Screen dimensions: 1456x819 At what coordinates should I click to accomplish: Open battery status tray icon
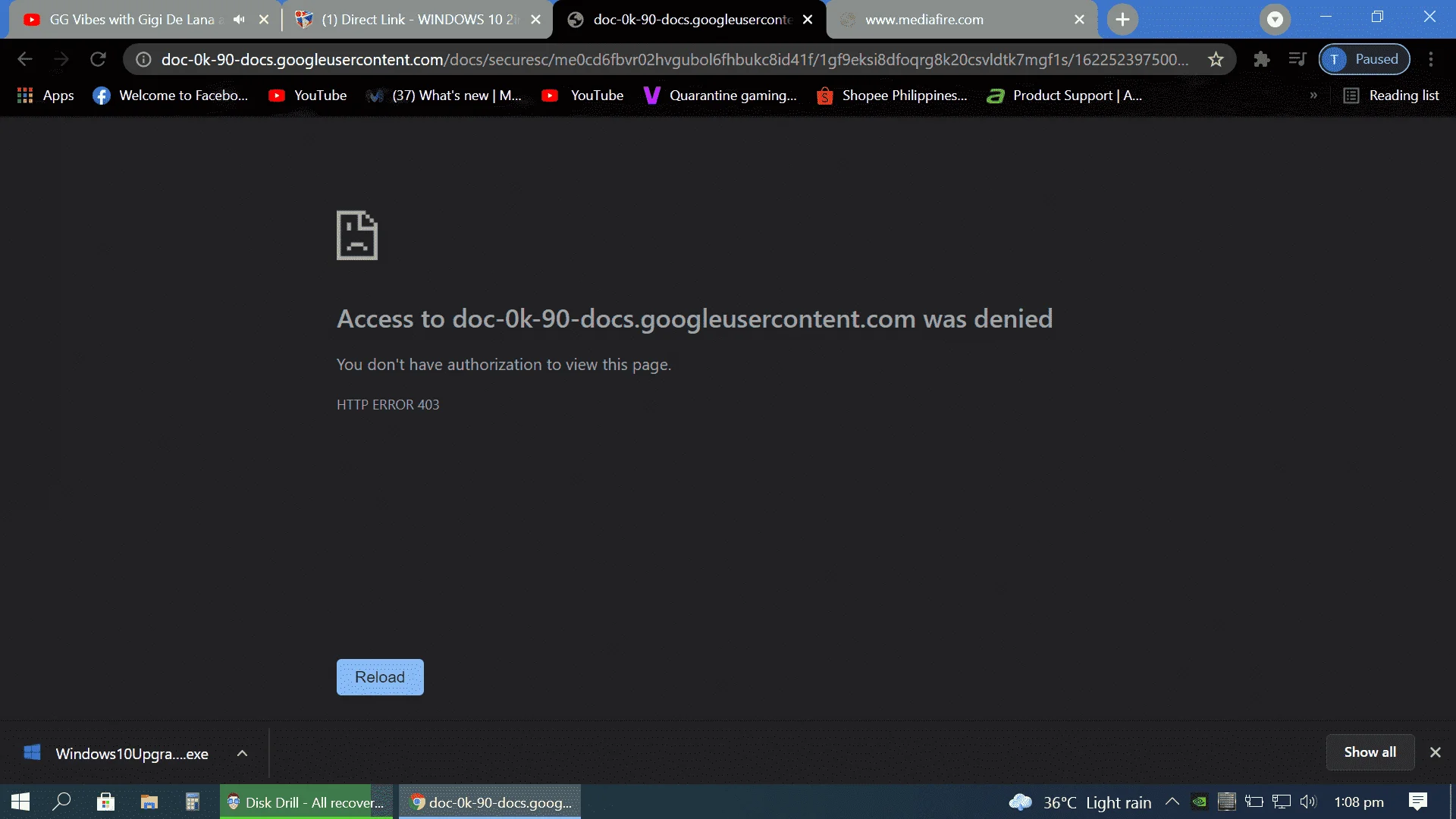click(1254, 802)
